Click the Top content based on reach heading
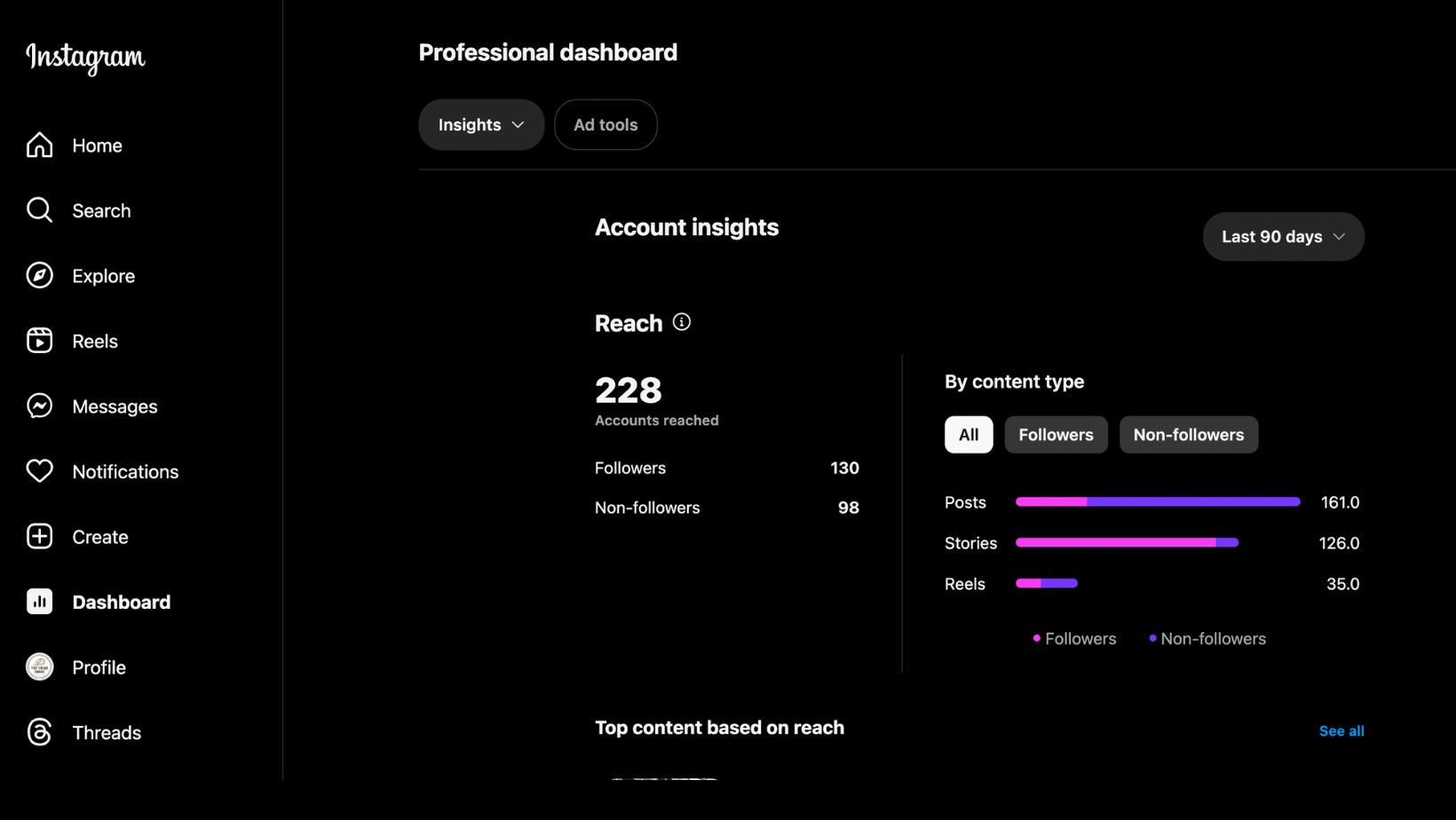 click(720, 729)
